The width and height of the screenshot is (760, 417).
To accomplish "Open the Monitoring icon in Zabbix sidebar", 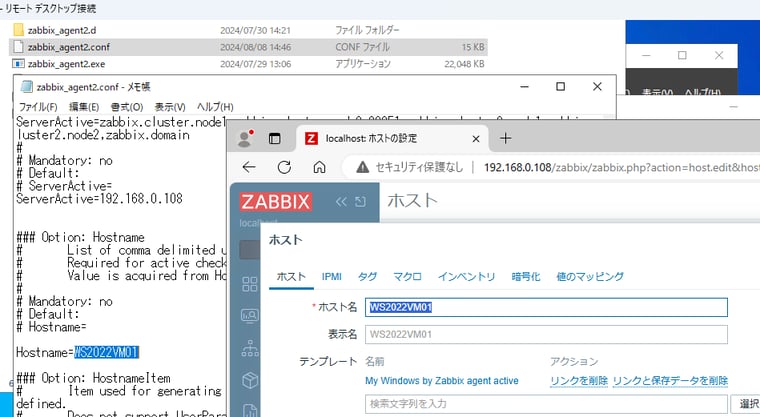I will [250, 316].
